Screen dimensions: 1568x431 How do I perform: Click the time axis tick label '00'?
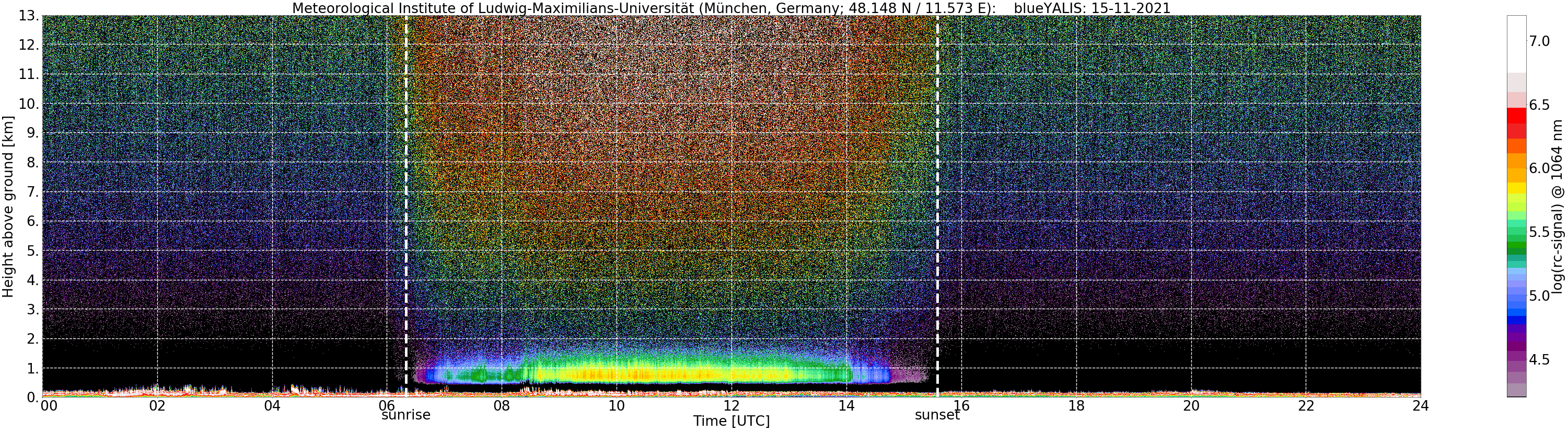(48, 405)
